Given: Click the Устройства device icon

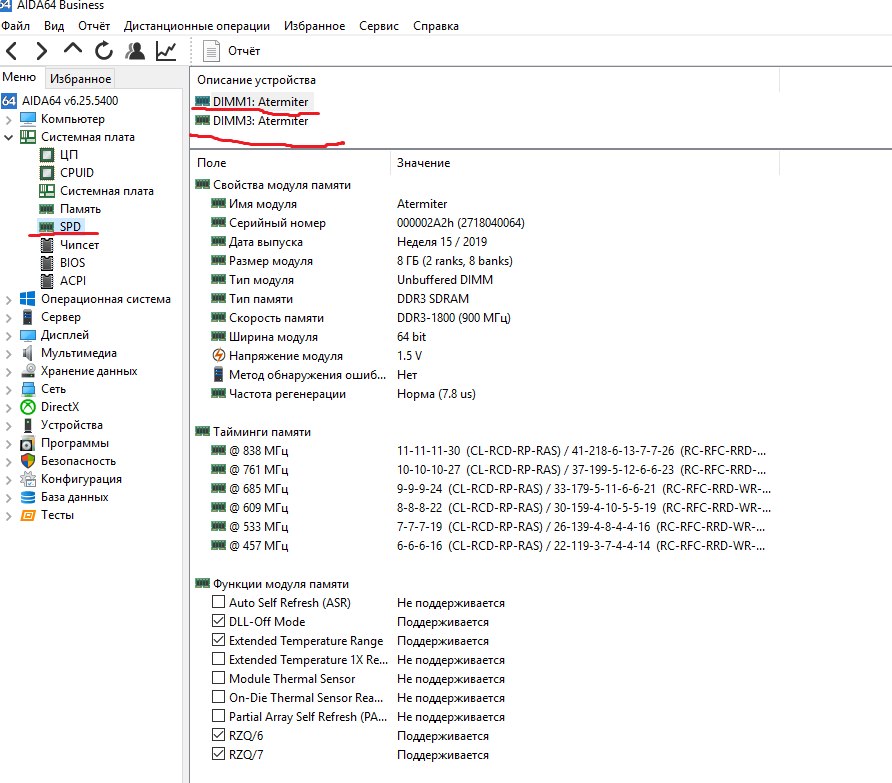Looking at the screenshot, I should 28,425.
